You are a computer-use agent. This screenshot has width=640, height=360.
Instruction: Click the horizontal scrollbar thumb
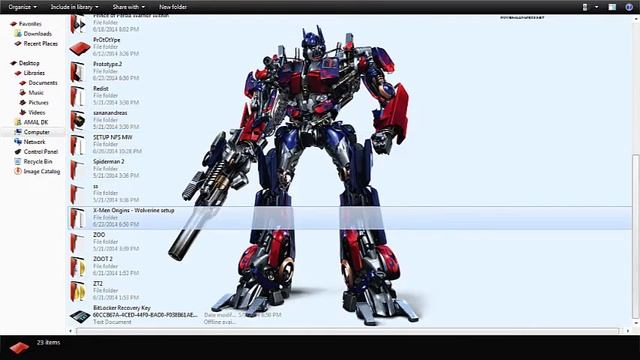pyautogui.click(x=347, y=331)
